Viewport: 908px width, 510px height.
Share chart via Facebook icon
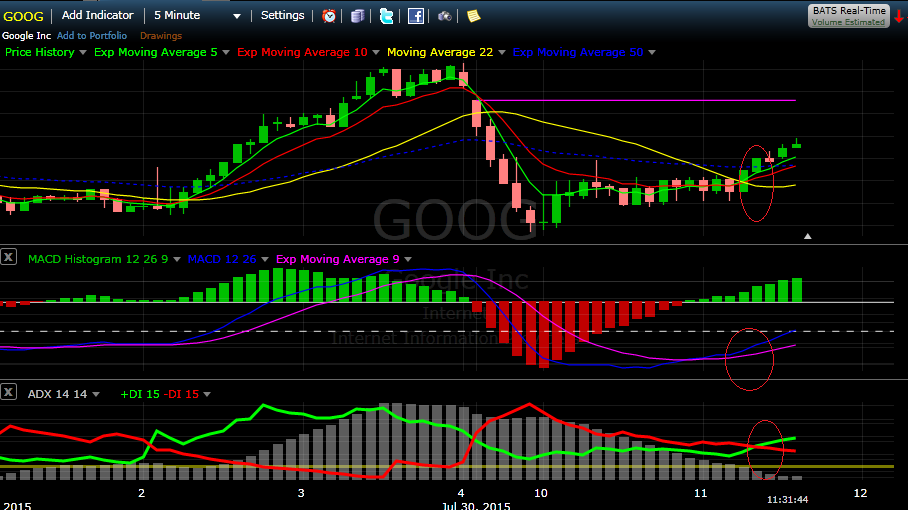click(415, 16)
